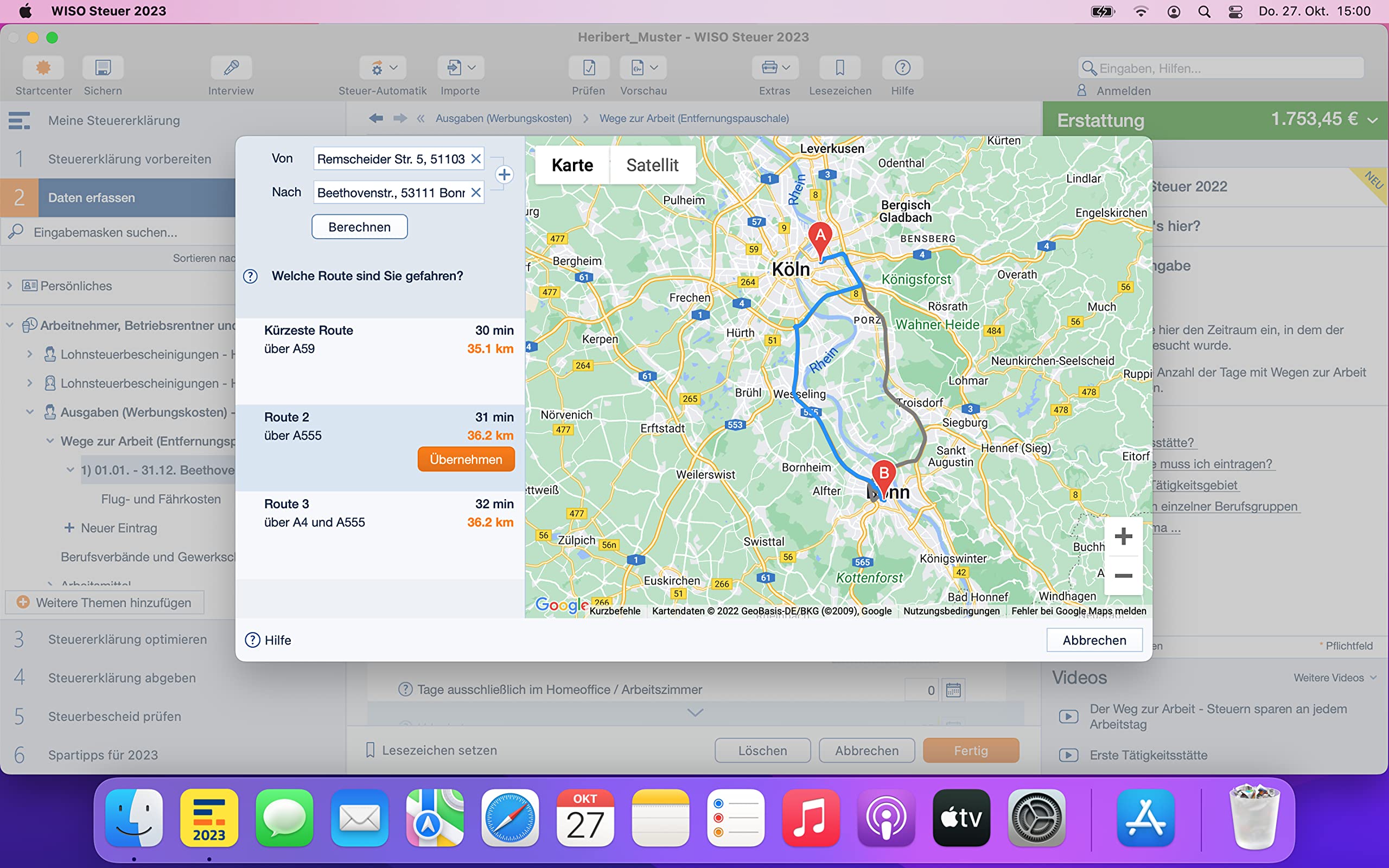Click Eingabemasken suchen search field
The height and width of the screenshot is (868, 1389).
119,232
